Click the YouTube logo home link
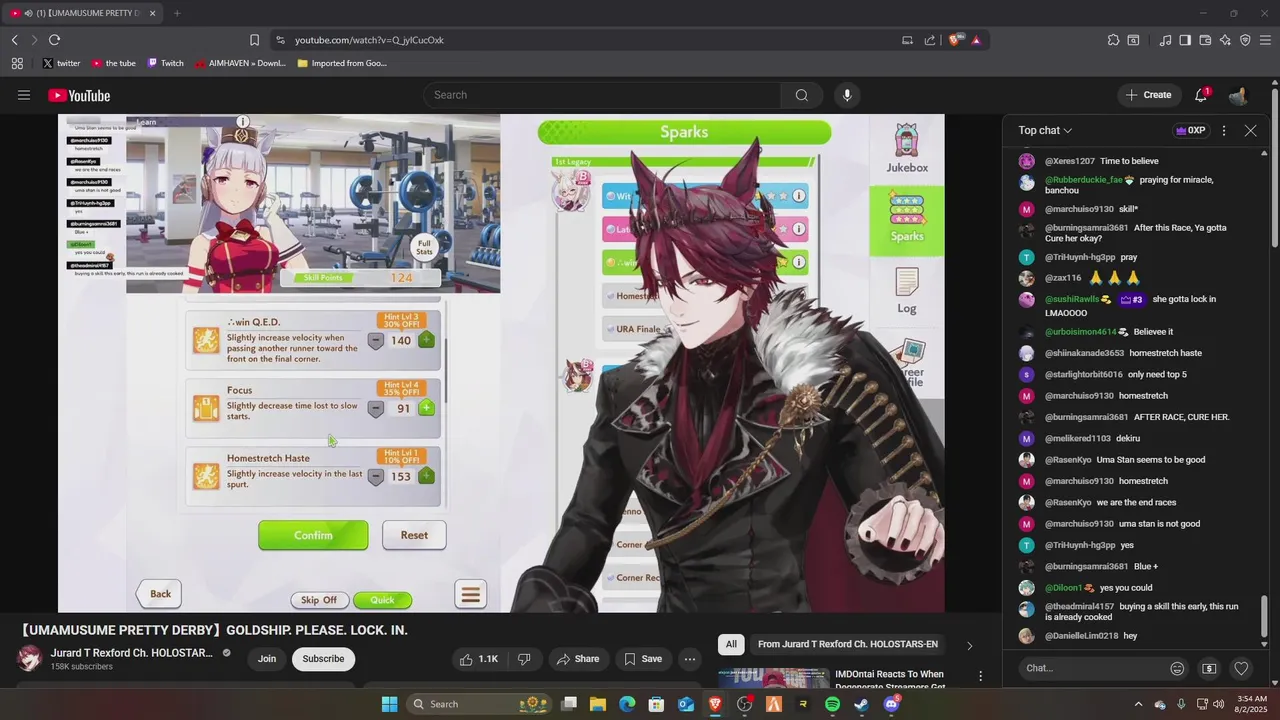This screenshot has height=720, width=1280. click(x=79, y=95)
